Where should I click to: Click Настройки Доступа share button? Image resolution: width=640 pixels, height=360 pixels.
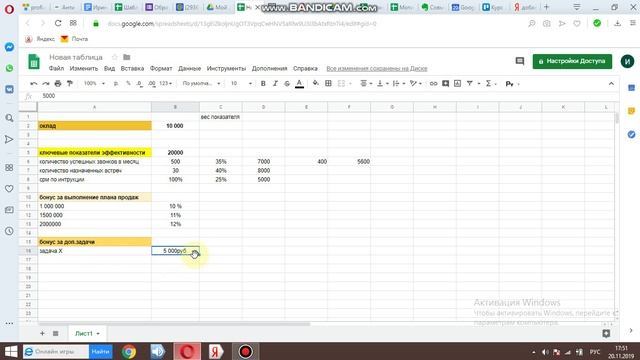572,61
